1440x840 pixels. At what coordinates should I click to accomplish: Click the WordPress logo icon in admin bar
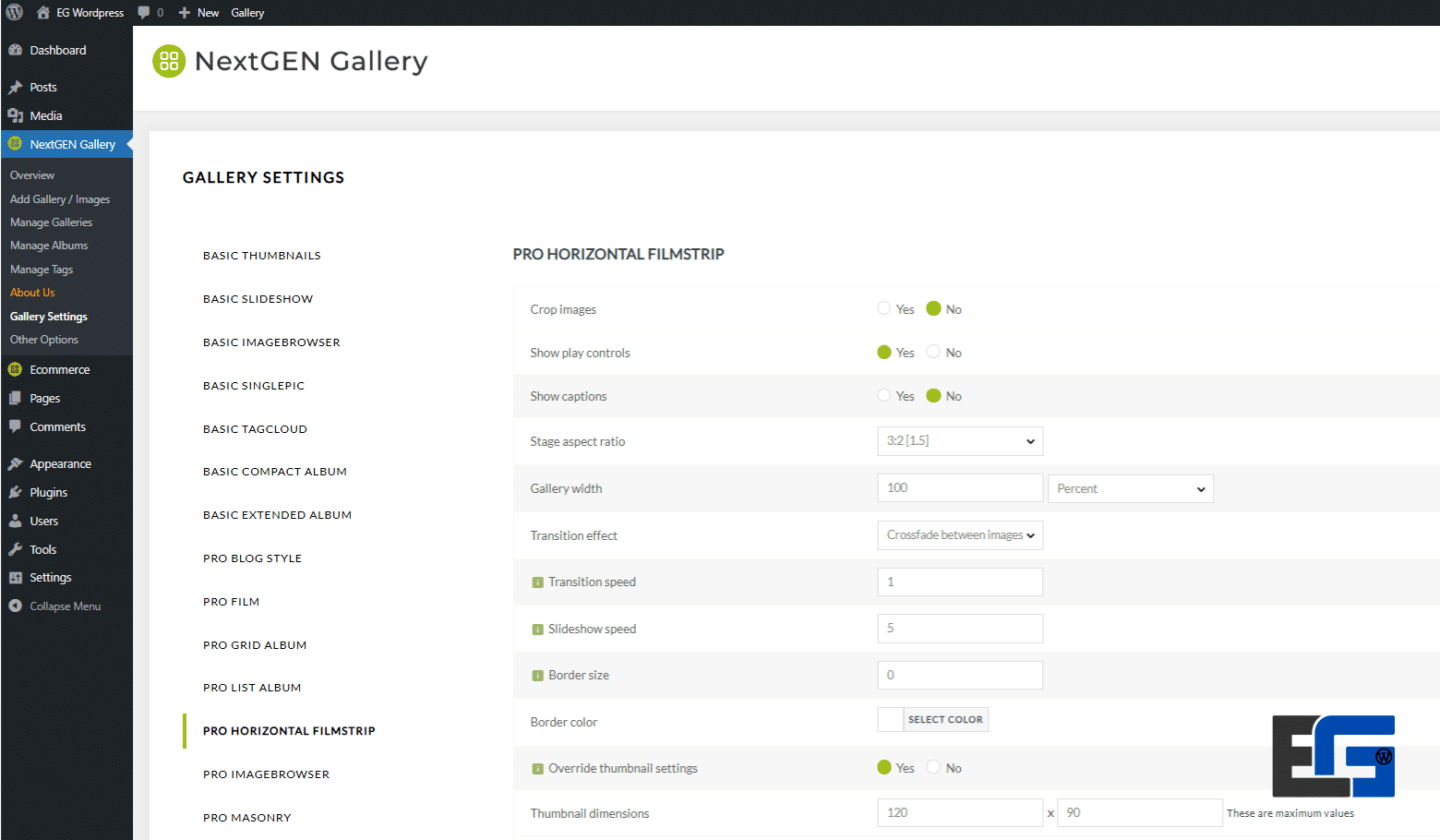tap(15, 12)
